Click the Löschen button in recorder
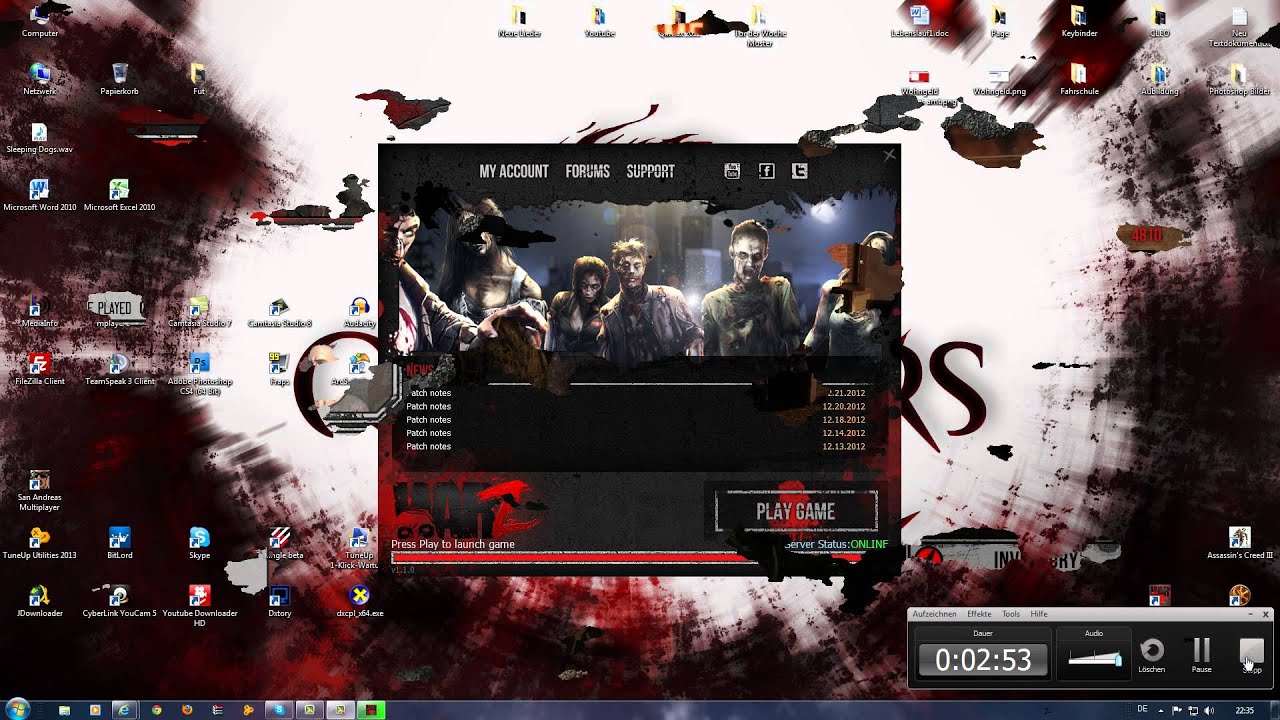Image resolution: width=1280 pixels, height=720 pixels. (1152, 655)
